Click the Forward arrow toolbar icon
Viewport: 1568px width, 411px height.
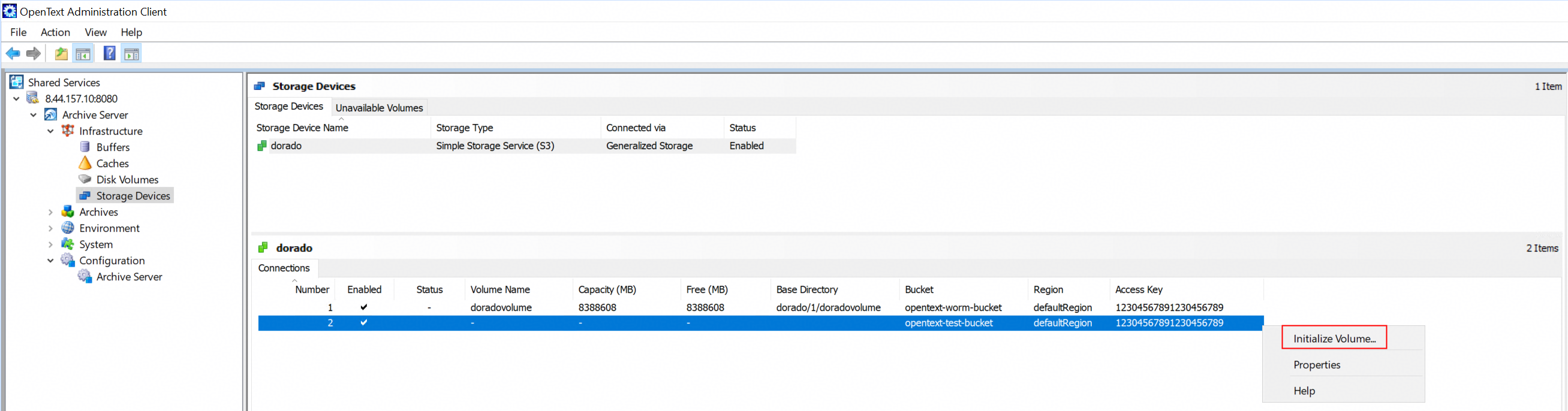(34, 54)
